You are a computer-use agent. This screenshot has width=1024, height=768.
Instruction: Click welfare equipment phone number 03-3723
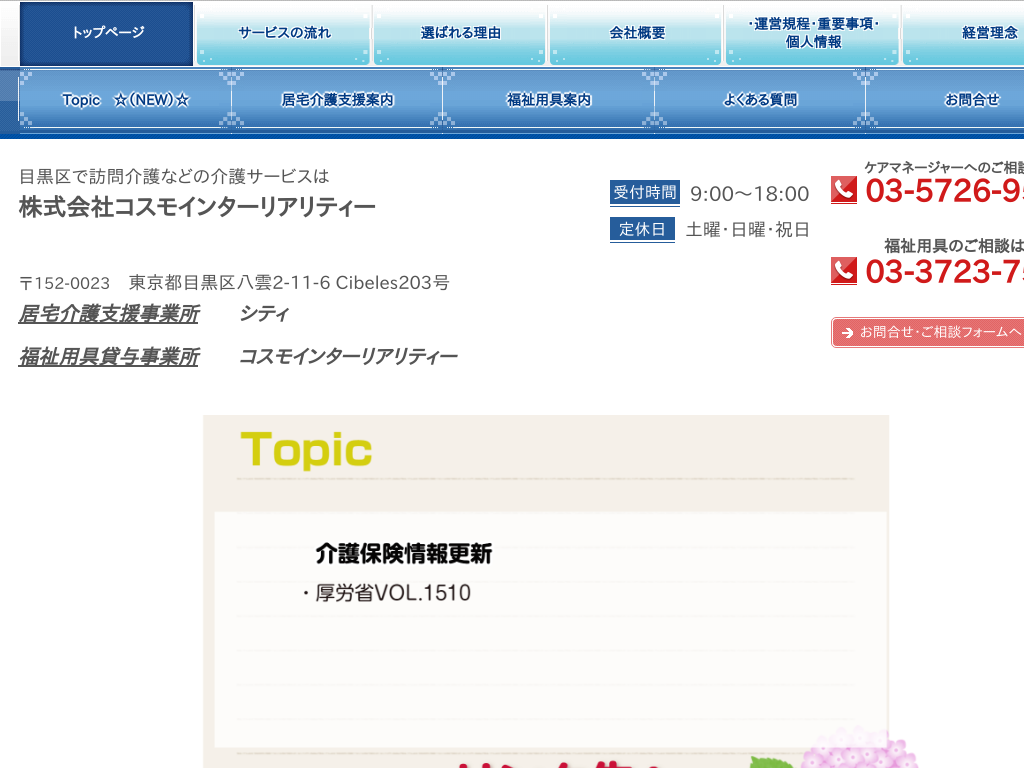pos(944,272)
